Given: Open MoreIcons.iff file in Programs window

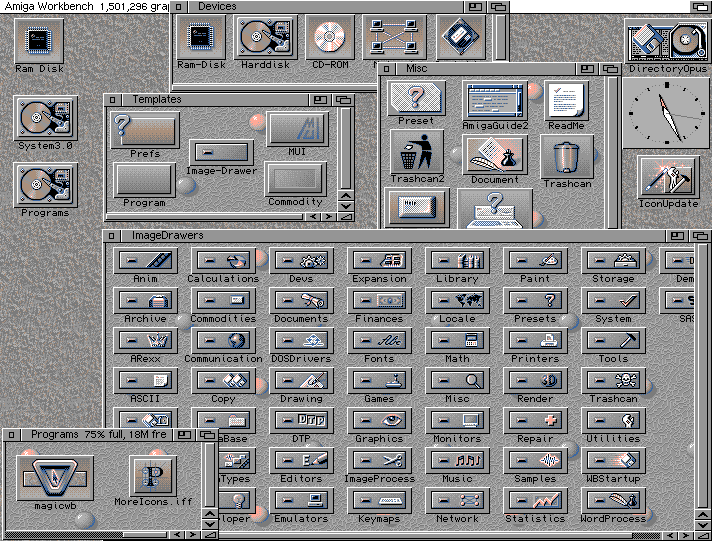Looking at the screenshot, I should [x=153, y=476].
